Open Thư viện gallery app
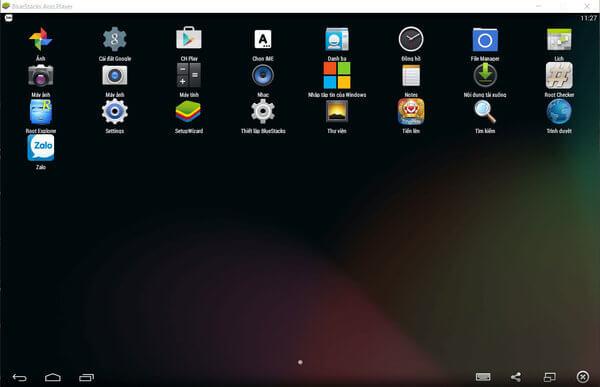The height and width of the screenshot is (387, 600). point(337,111)
